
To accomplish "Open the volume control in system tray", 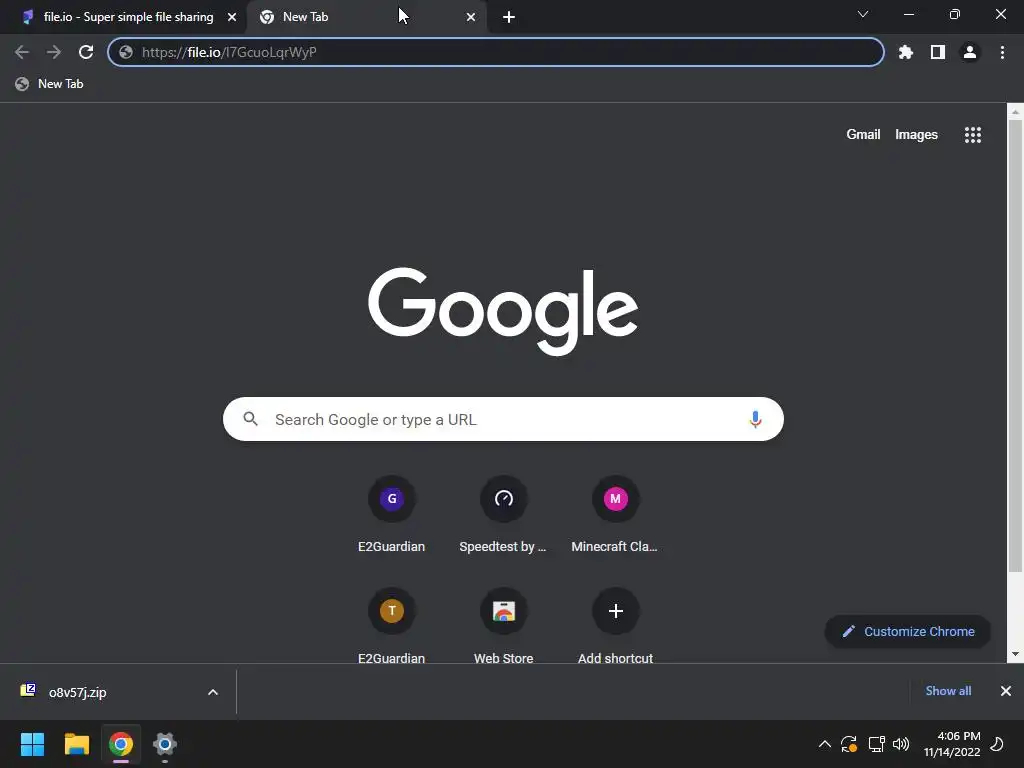I will pyautogui.click(x=901, y=744).
